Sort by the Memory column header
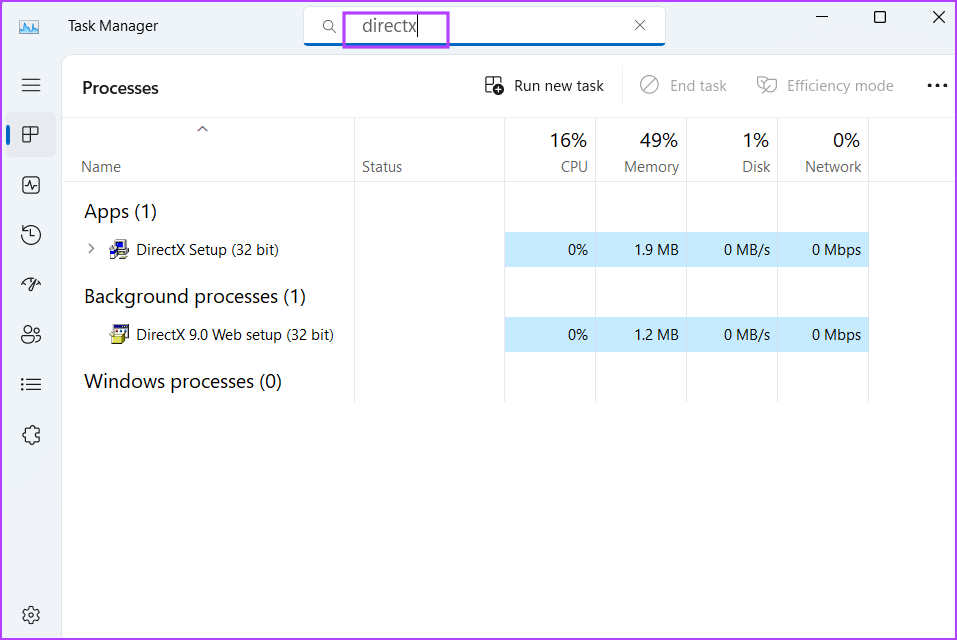Viewport: 957px width, 640px height. 641,151
